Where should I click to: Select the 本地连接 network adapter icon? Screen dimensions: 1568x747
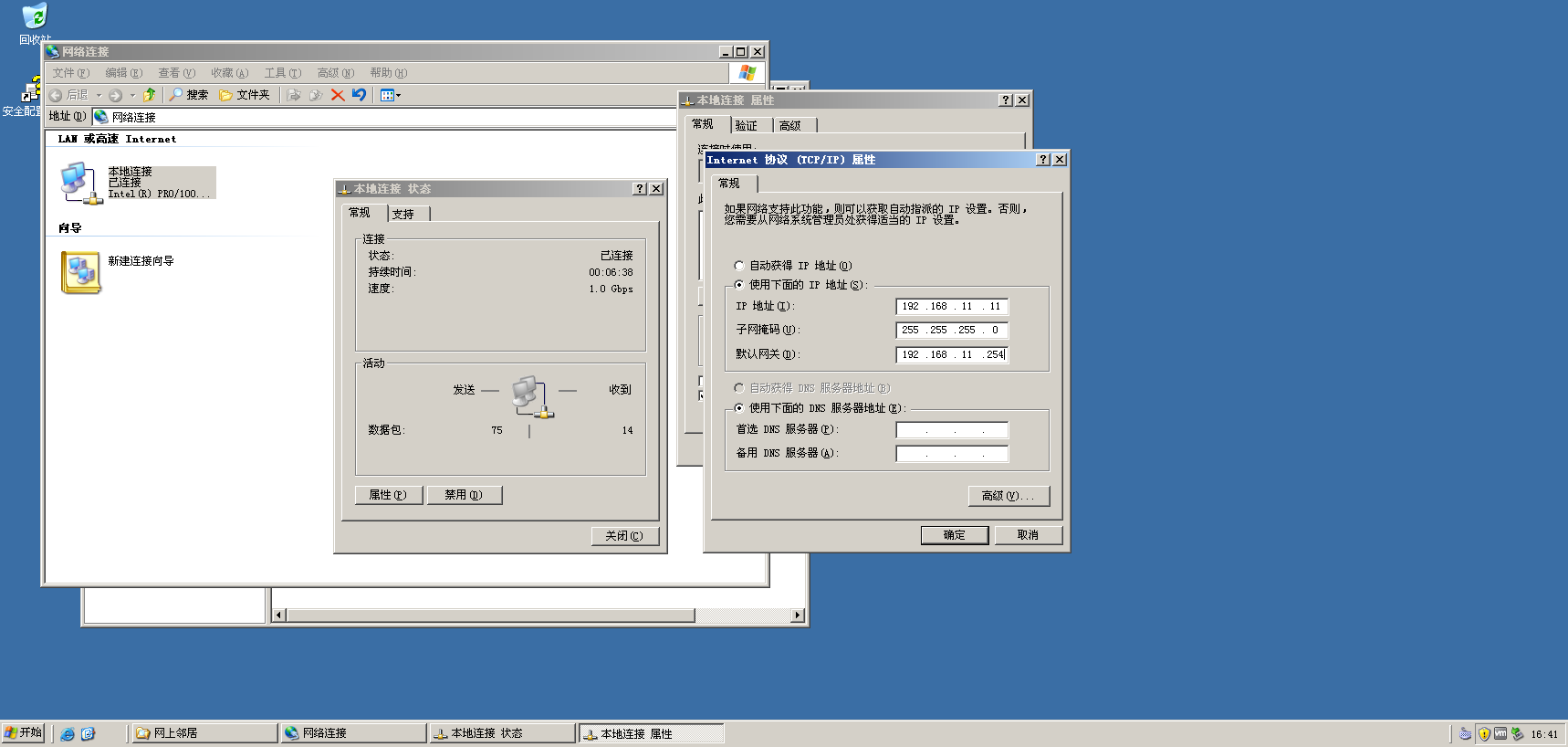[79, 183]
